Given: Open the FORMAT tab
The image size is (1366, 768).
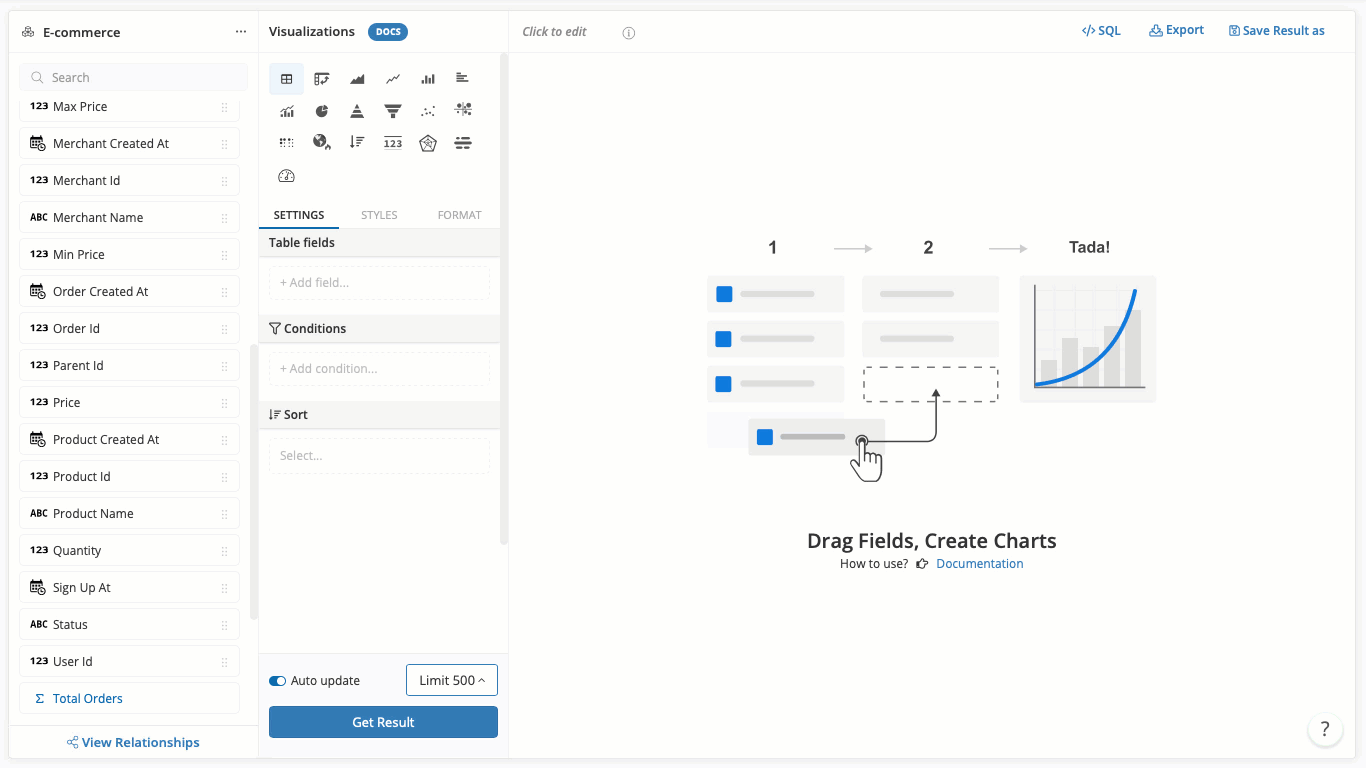Looking at the screenshot, I should pyautogui.click(x=459, y=215).
